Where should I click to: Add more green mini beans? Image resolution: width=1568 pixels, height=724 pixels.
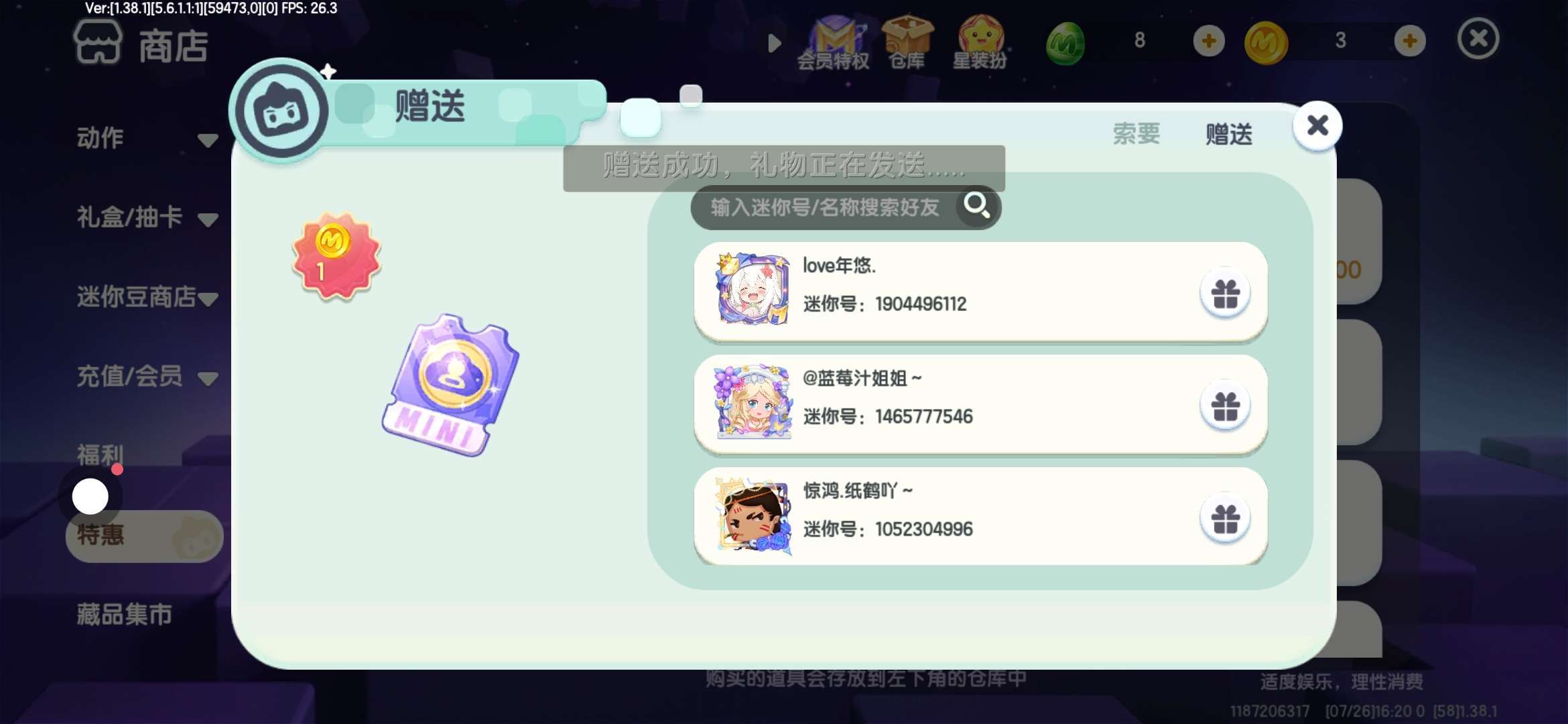tap(1209, 41)
